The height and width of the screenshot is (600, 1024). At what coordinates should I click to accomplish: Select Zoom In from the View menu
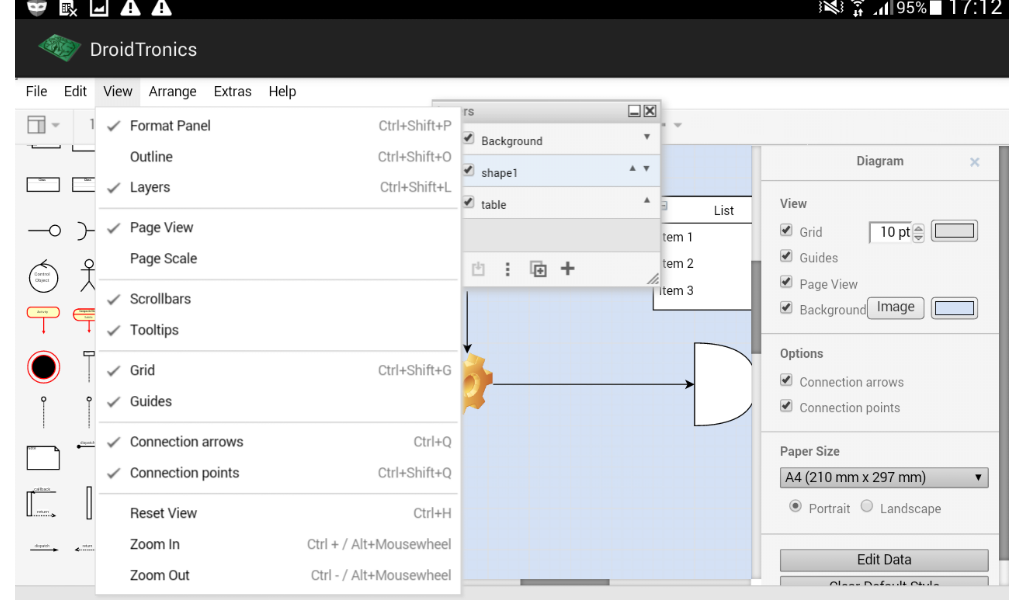(x=155, y=544)
